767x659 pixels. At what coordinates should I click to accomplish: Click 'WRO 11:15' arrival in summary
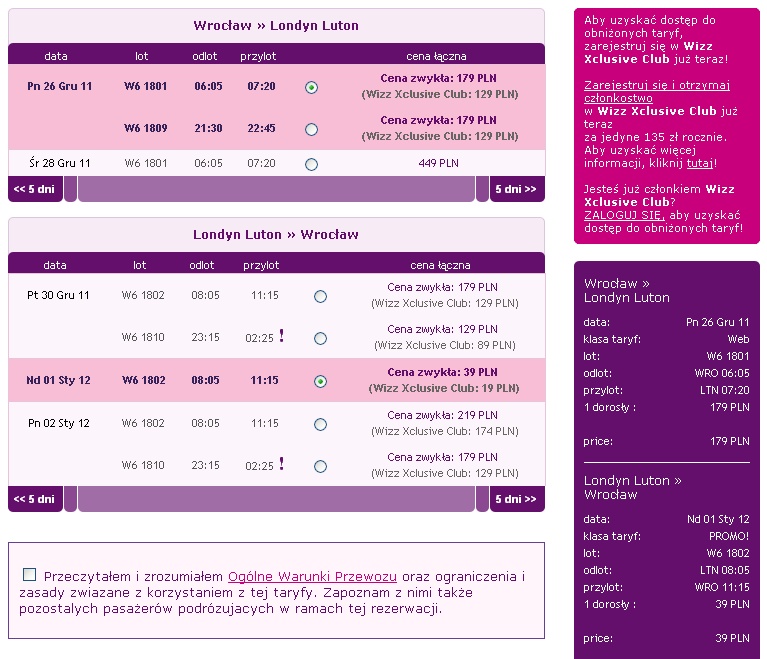pos(722,587)
